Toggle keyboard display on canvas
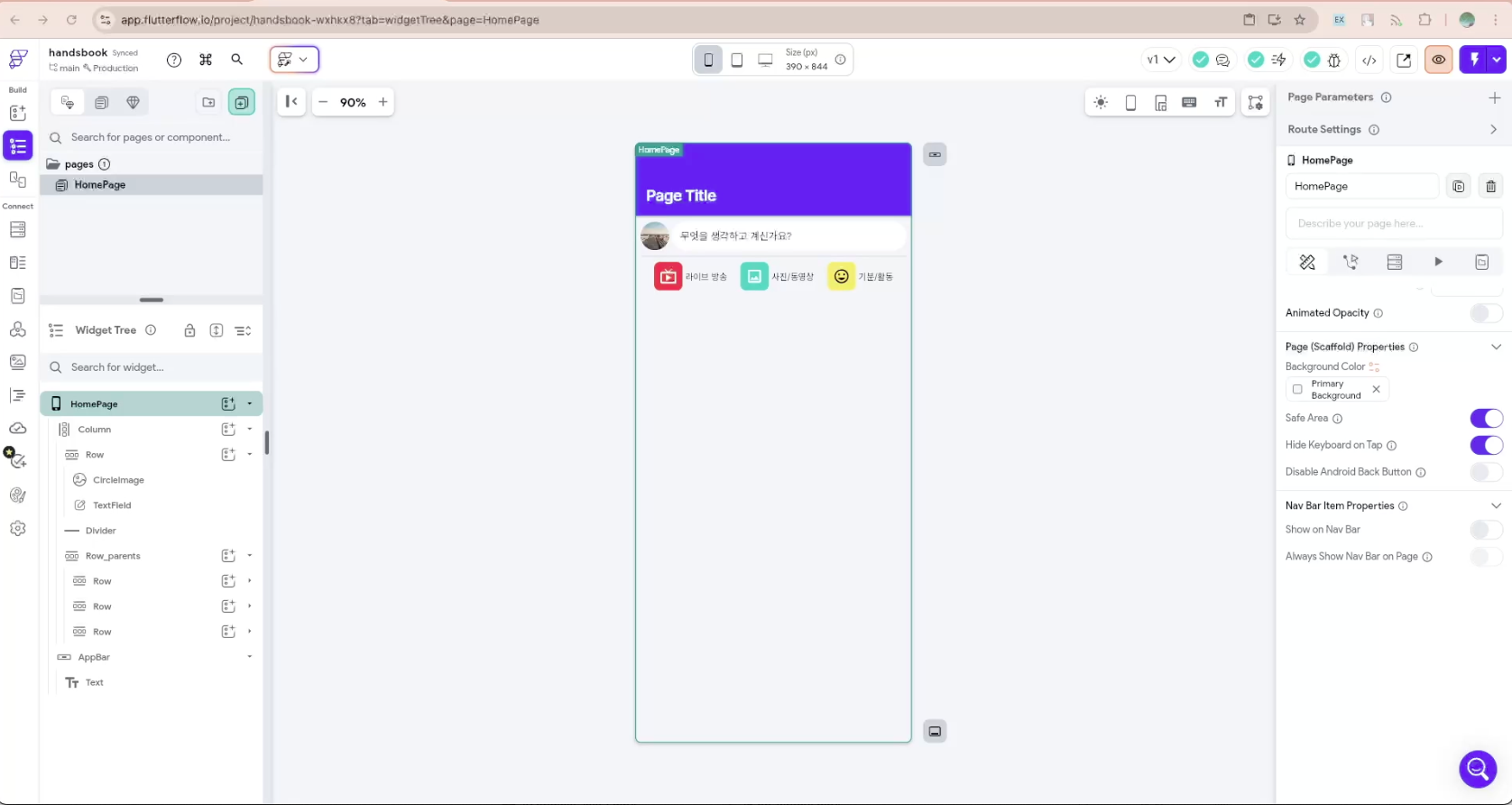Image resolution: width=1512 pixels, height=805 pixels. click(1190, 103)
